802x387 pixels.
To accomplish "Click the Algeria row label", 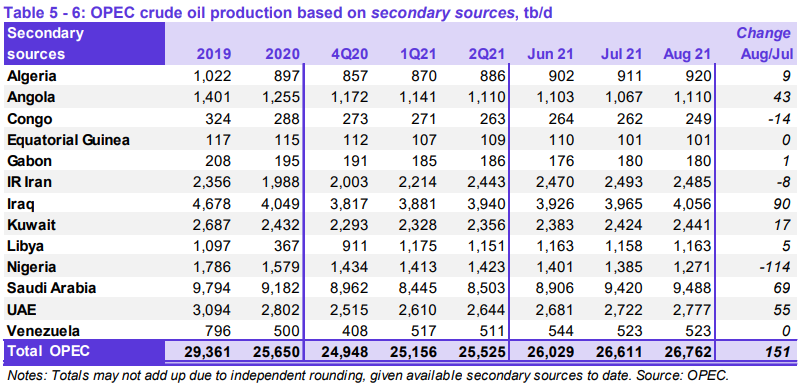I will pyautogui.click(x=31, y=76).
